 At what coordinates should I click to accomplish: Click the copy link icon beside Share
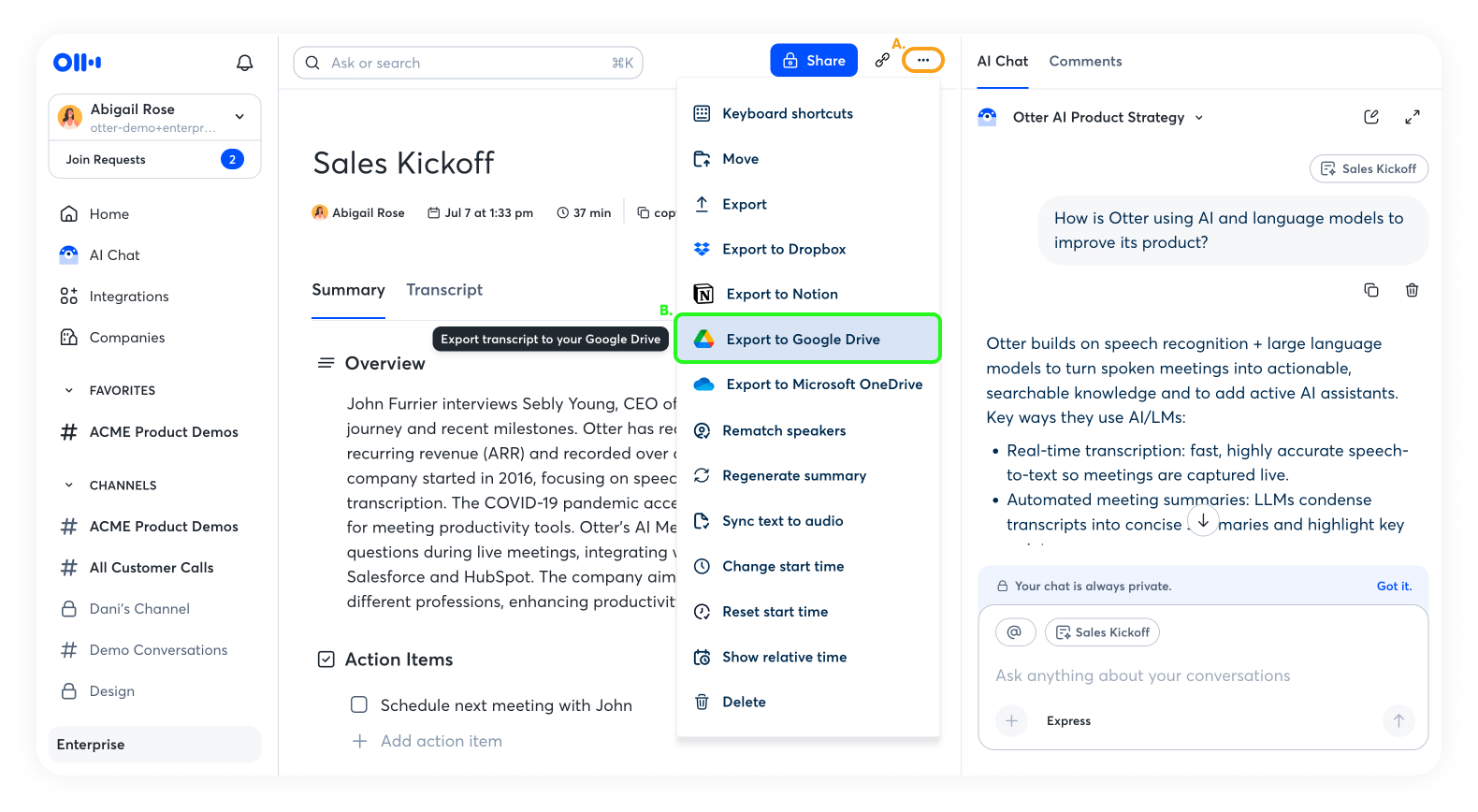(882, 61)
